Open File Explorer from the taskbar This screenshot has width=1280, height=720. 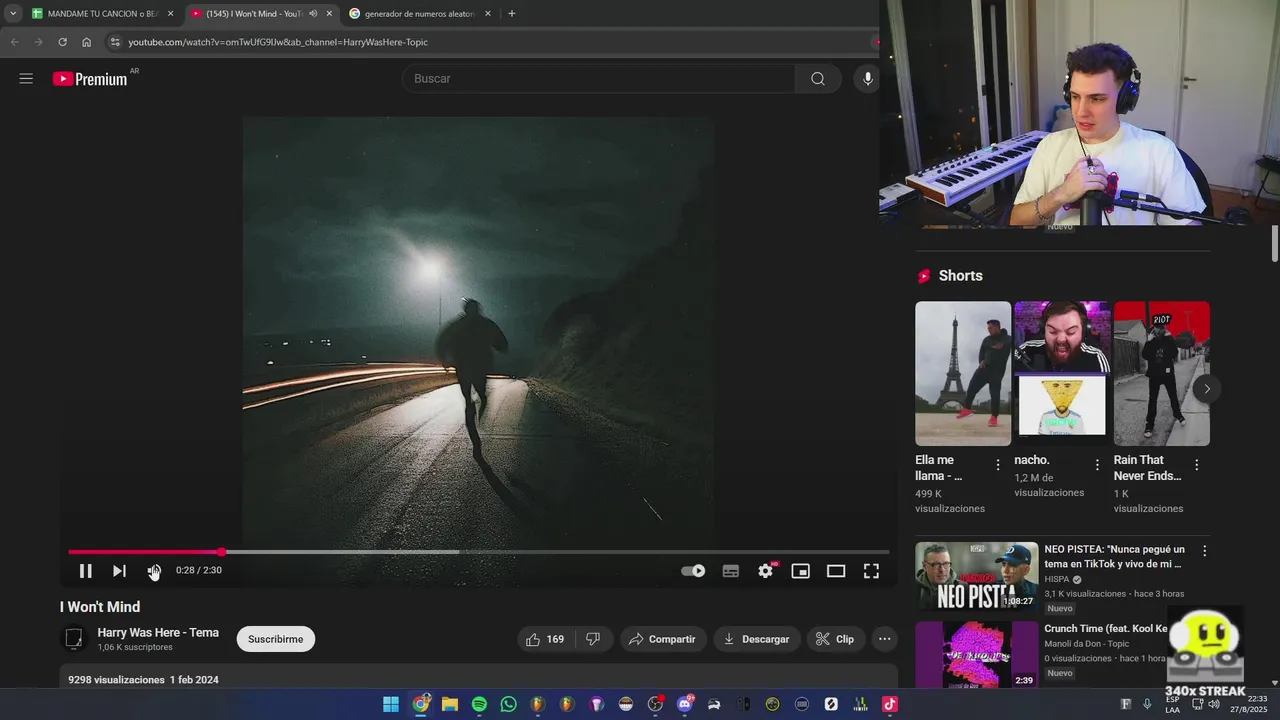pos(450,704)
